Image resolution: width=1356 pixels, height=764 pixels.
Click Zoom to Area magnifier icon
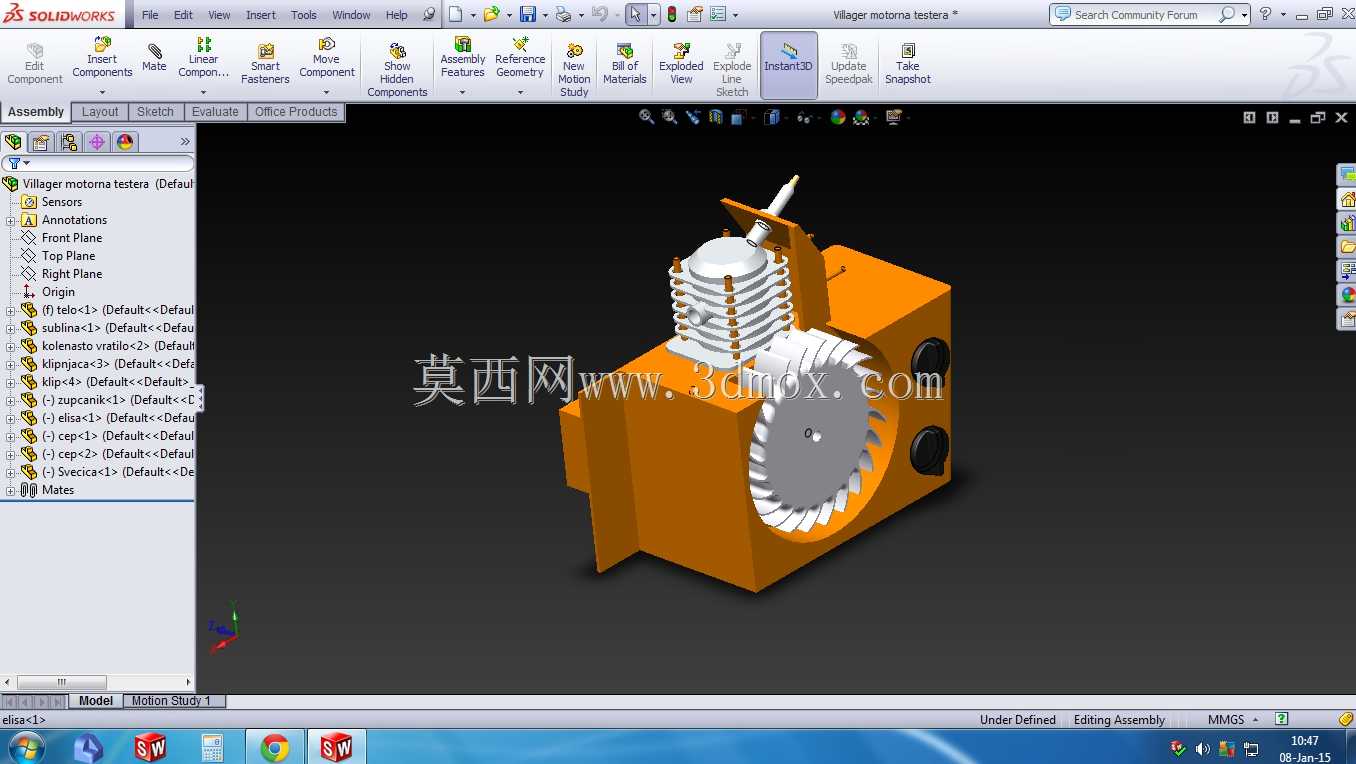[670, 117]
